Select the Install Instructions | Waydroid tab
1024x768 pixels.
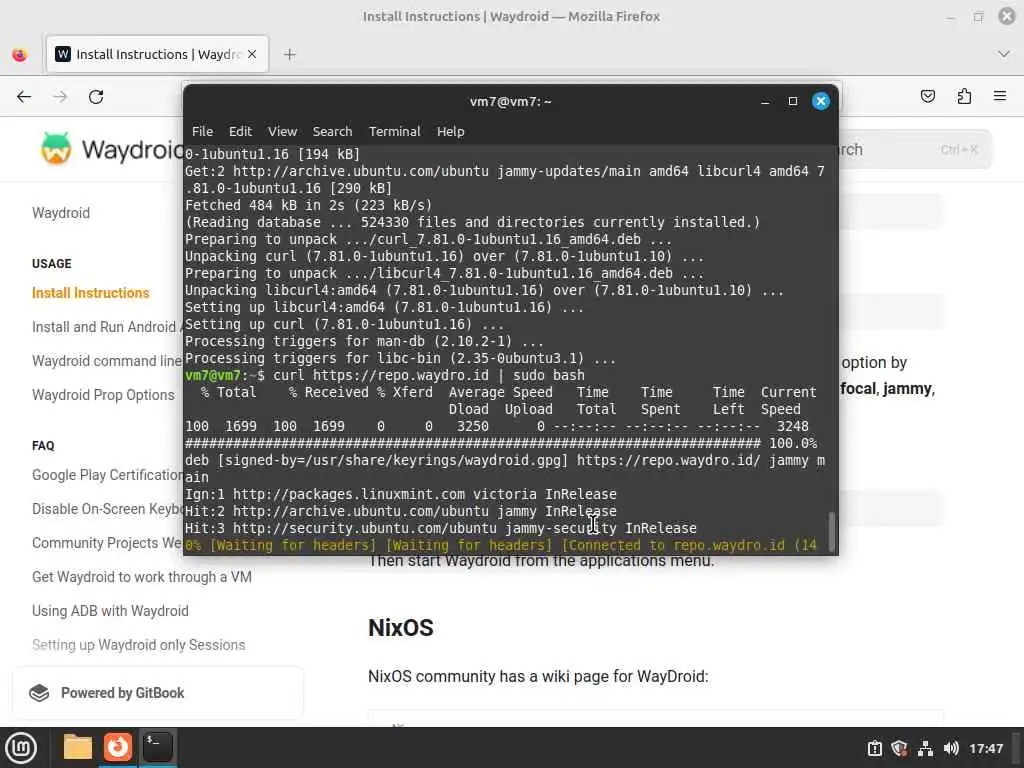[x=157, y=54]
